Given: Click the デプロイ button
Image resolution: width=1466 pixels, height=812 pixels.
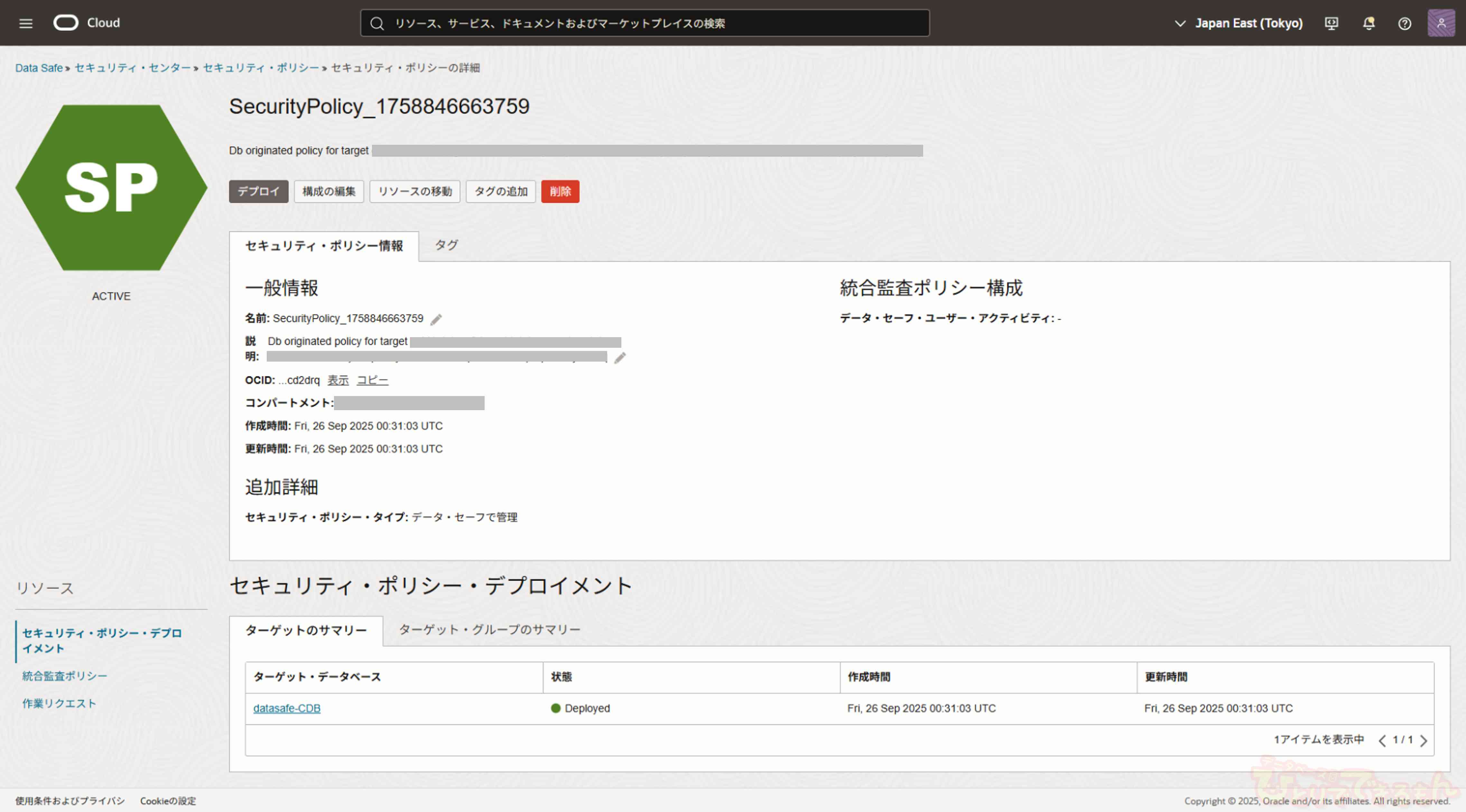Looking at the screenshot, I should (x=258, y=192).
